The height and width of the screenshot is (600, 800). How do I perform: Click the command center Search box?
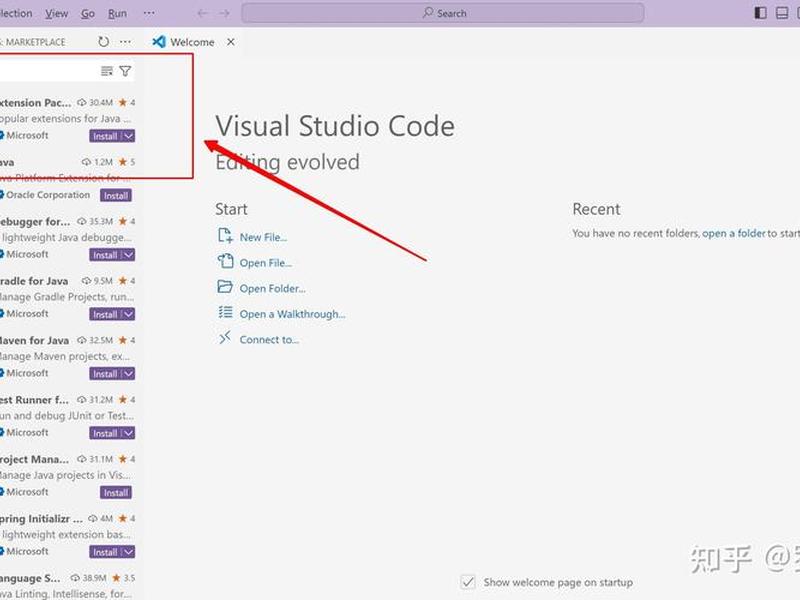pyautogui.click(x=442, y=13)
